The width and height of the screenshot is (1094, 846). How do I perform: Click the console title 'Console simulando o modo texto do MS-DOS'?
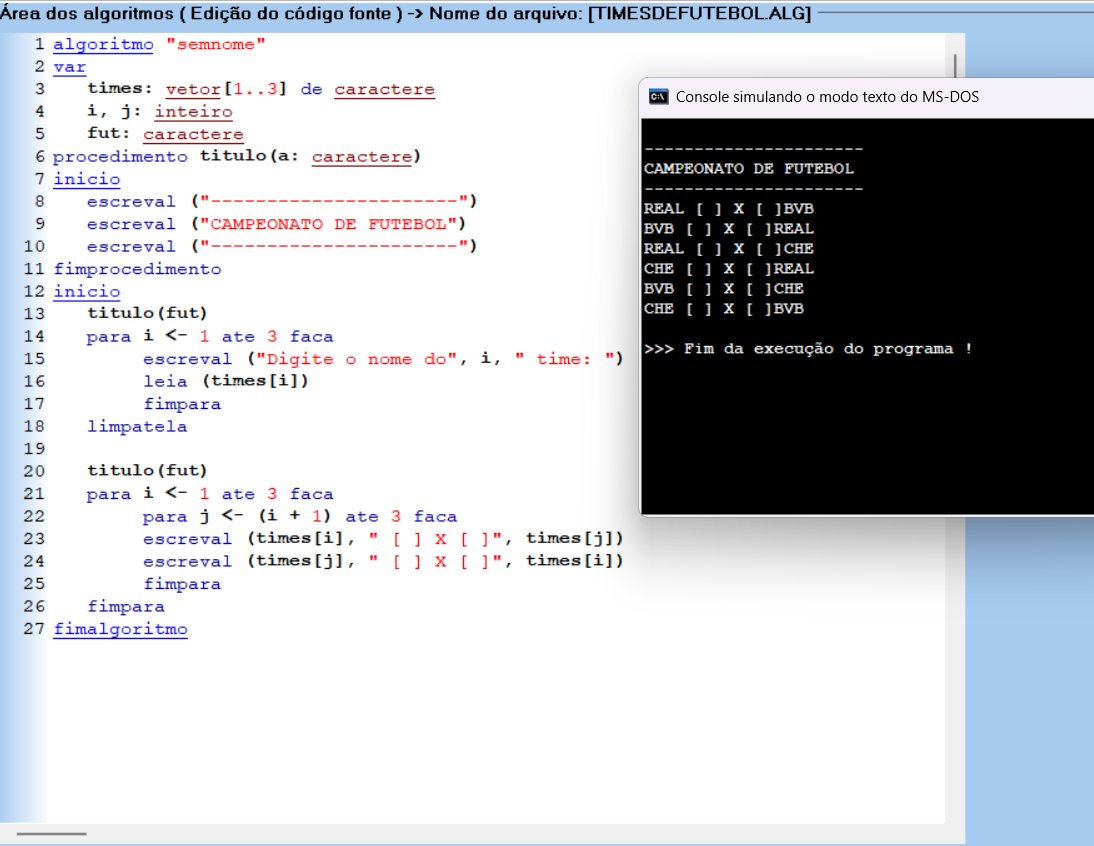[827, 97]
